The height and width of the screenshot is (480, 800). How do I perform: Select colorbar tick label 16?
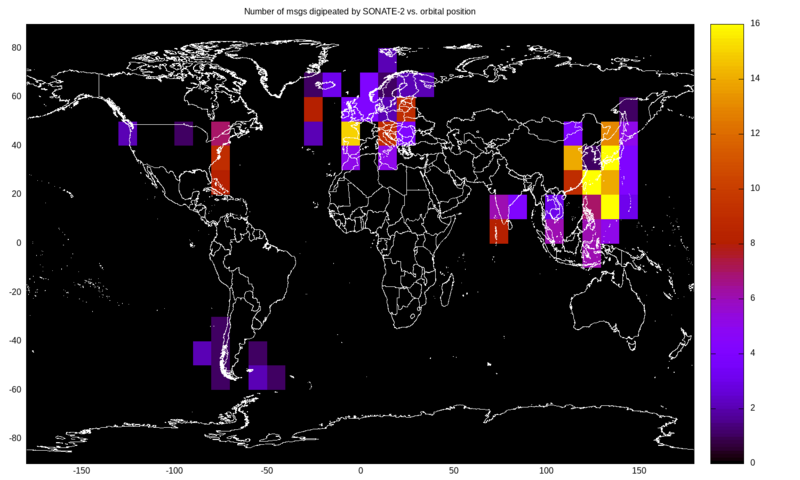[754, 24]
